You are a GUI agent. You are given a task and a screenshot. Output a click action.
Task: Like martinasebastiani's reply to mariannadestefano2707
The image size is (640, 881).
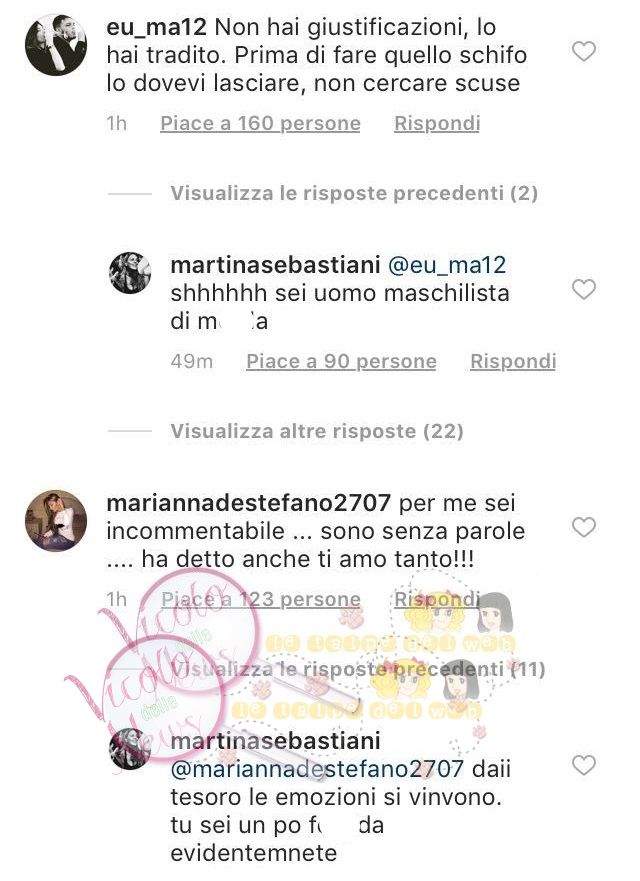[x=583, y=765]
